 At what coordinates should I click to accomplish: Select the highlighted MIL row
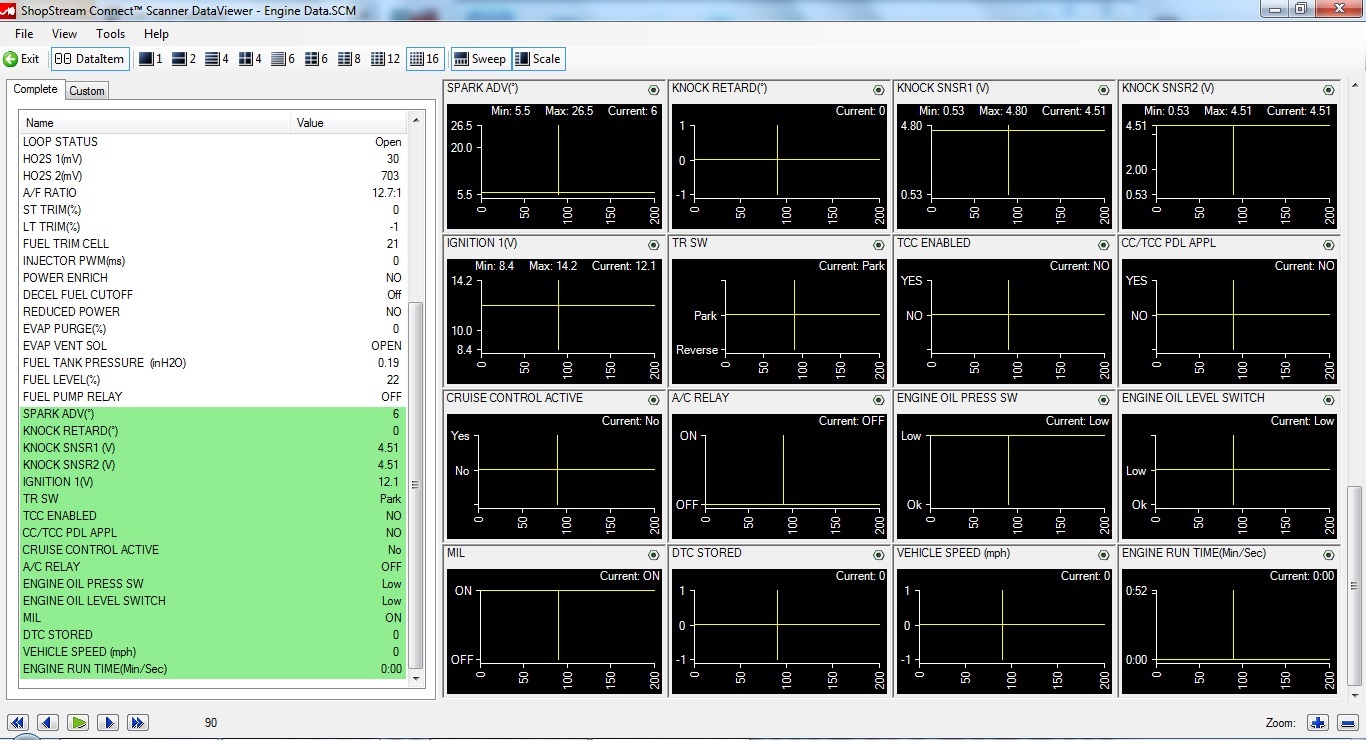coord(213,618)
